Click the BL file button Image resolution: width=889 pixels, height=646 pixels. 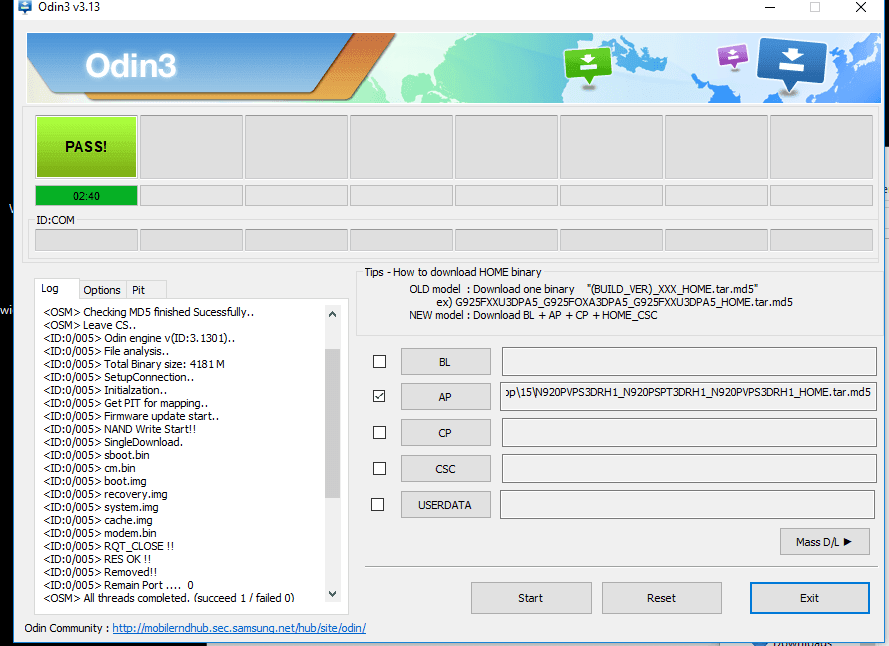[446, 362]
